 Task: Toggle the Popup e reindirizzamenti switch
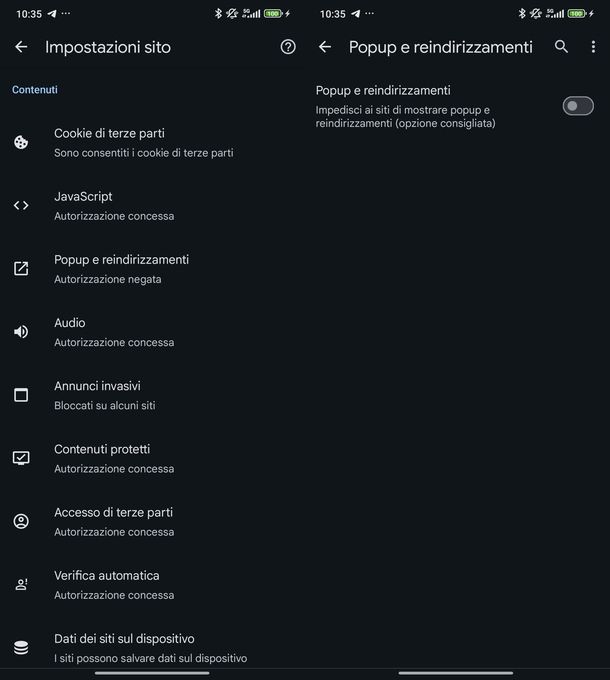pos(578,106)
